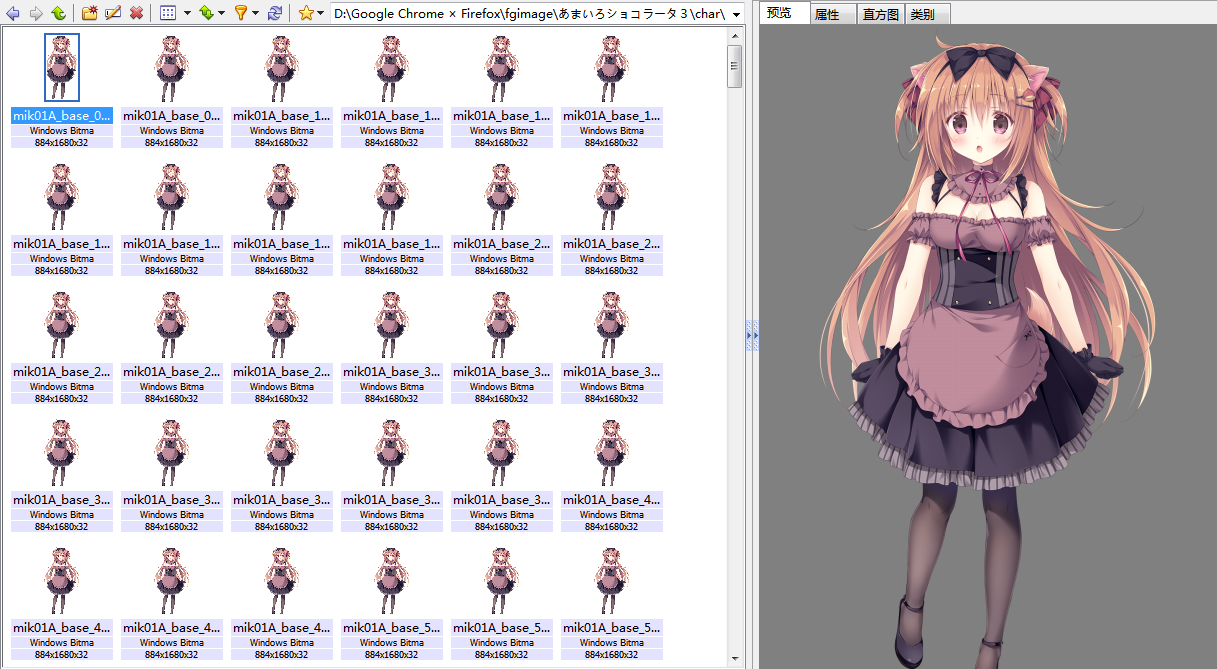Click the funnel filter icon

240,14
